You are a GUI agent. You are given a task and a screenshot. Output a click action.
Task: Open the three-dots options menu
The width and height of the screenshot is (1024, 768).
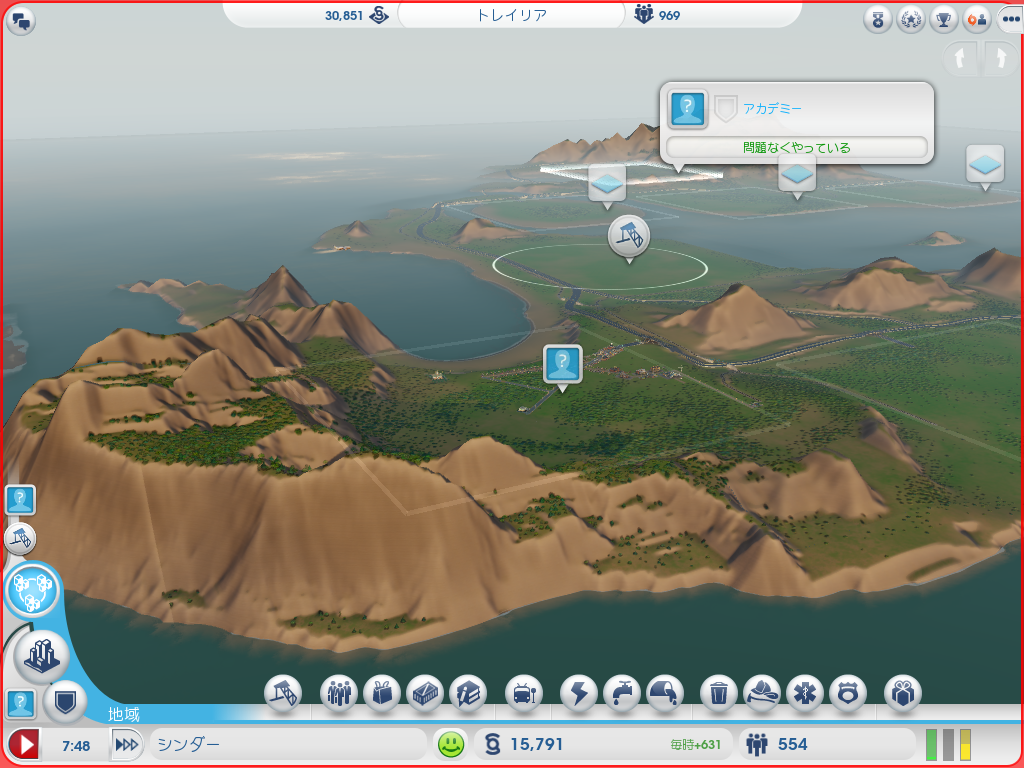[1010, 20]
